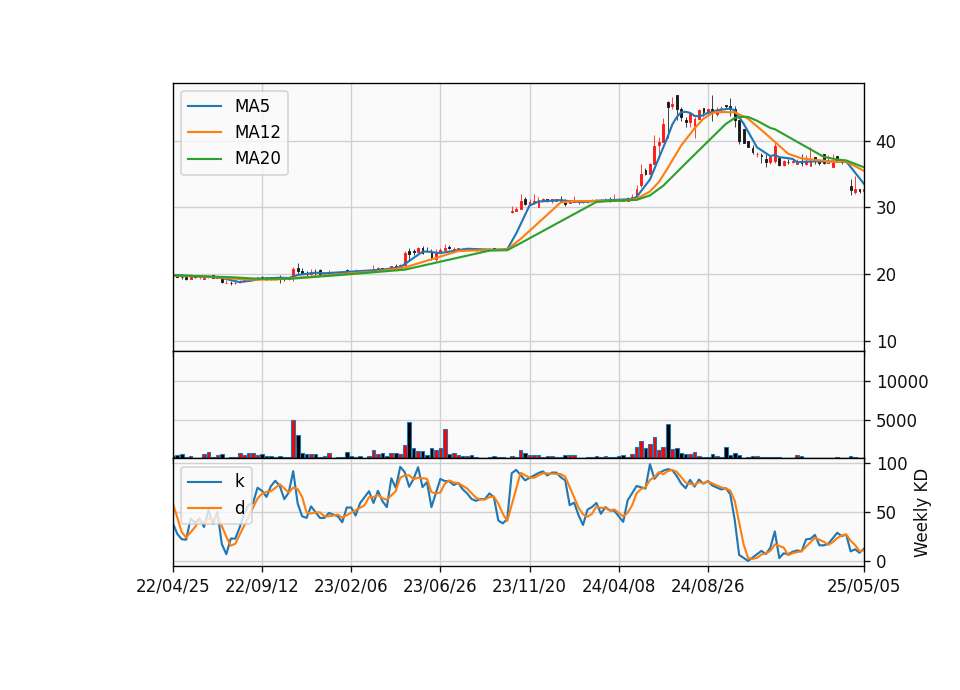The width and height of the screenshot is (960, 690).
Task: Click the 25/05/05 date tick label
Action: (x=863, y=586)
